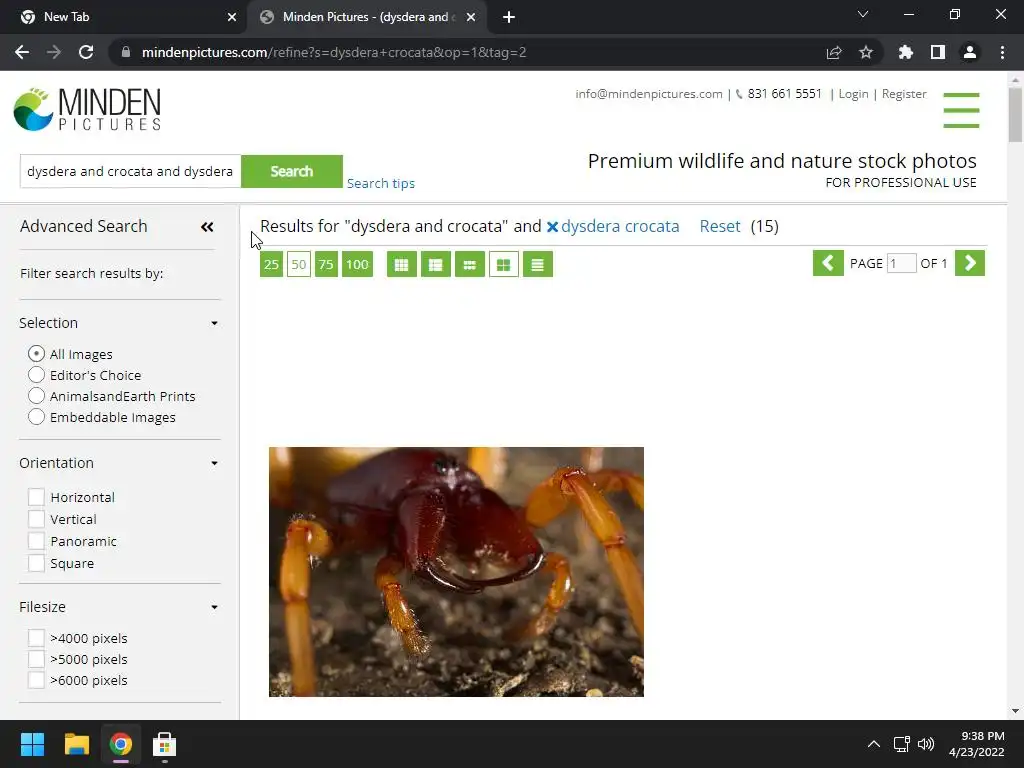
Task: Collapse Advanced Search with double-chevron icon
Action: click(x=207, y=227)
